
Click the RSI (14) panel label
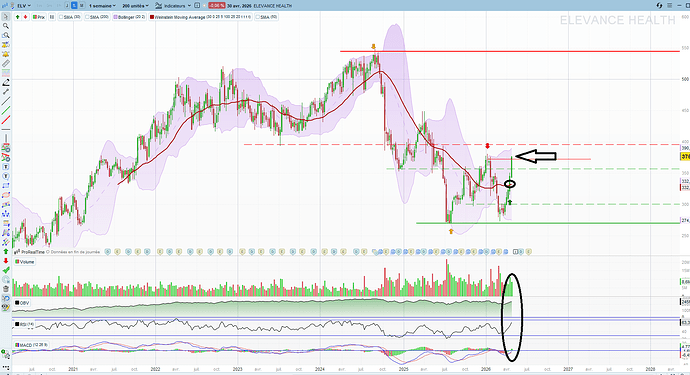pyautogui.click(x=25, y=324)
